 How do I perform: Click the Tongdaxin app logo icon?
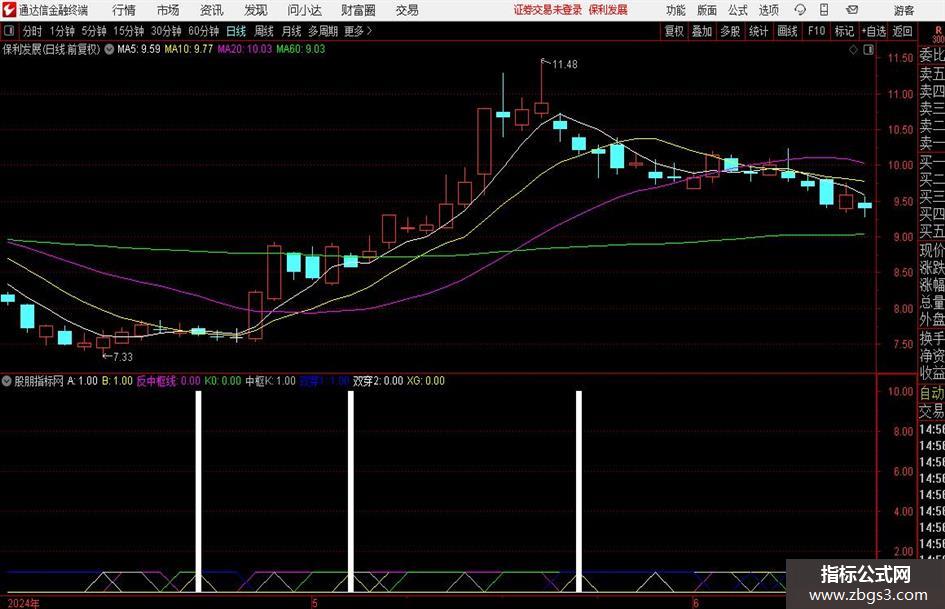tap(8, 10)
